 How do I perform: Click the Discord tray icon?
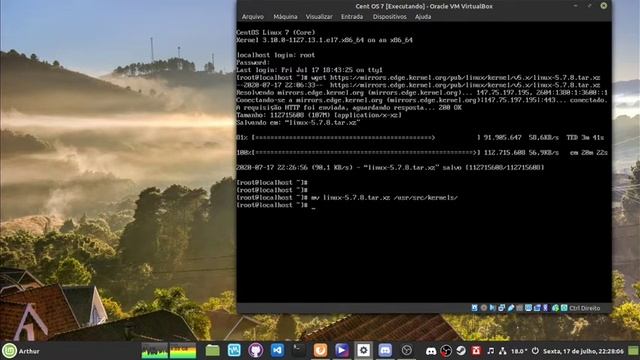431,351
